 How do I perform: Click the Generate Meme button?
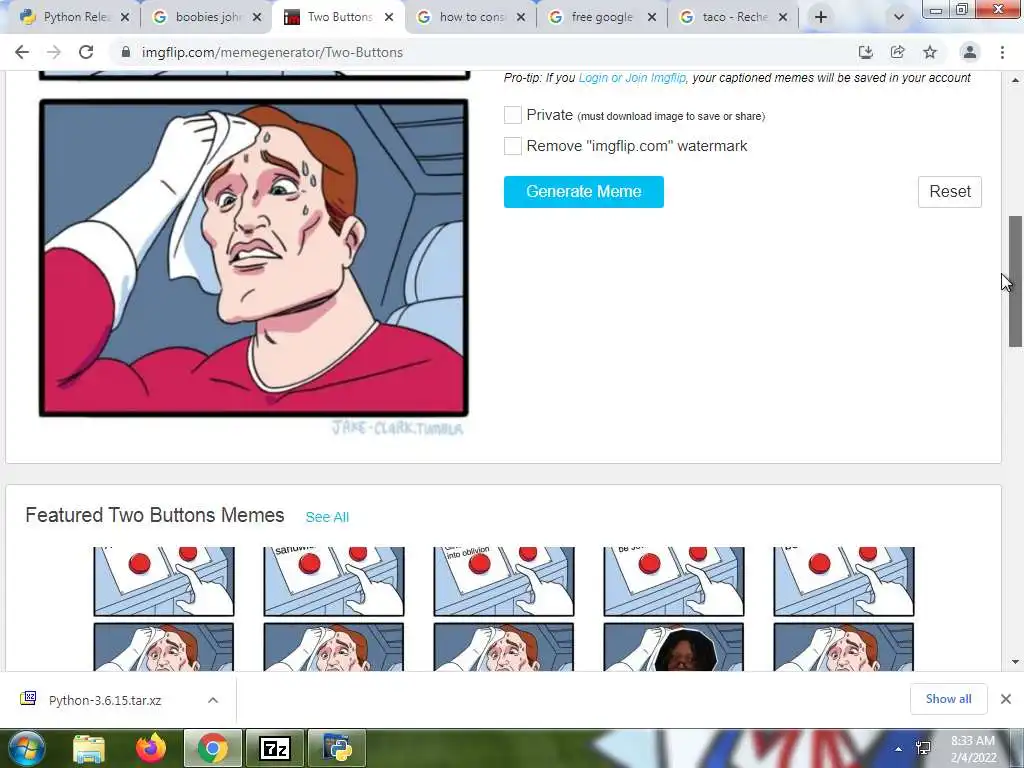584,191
